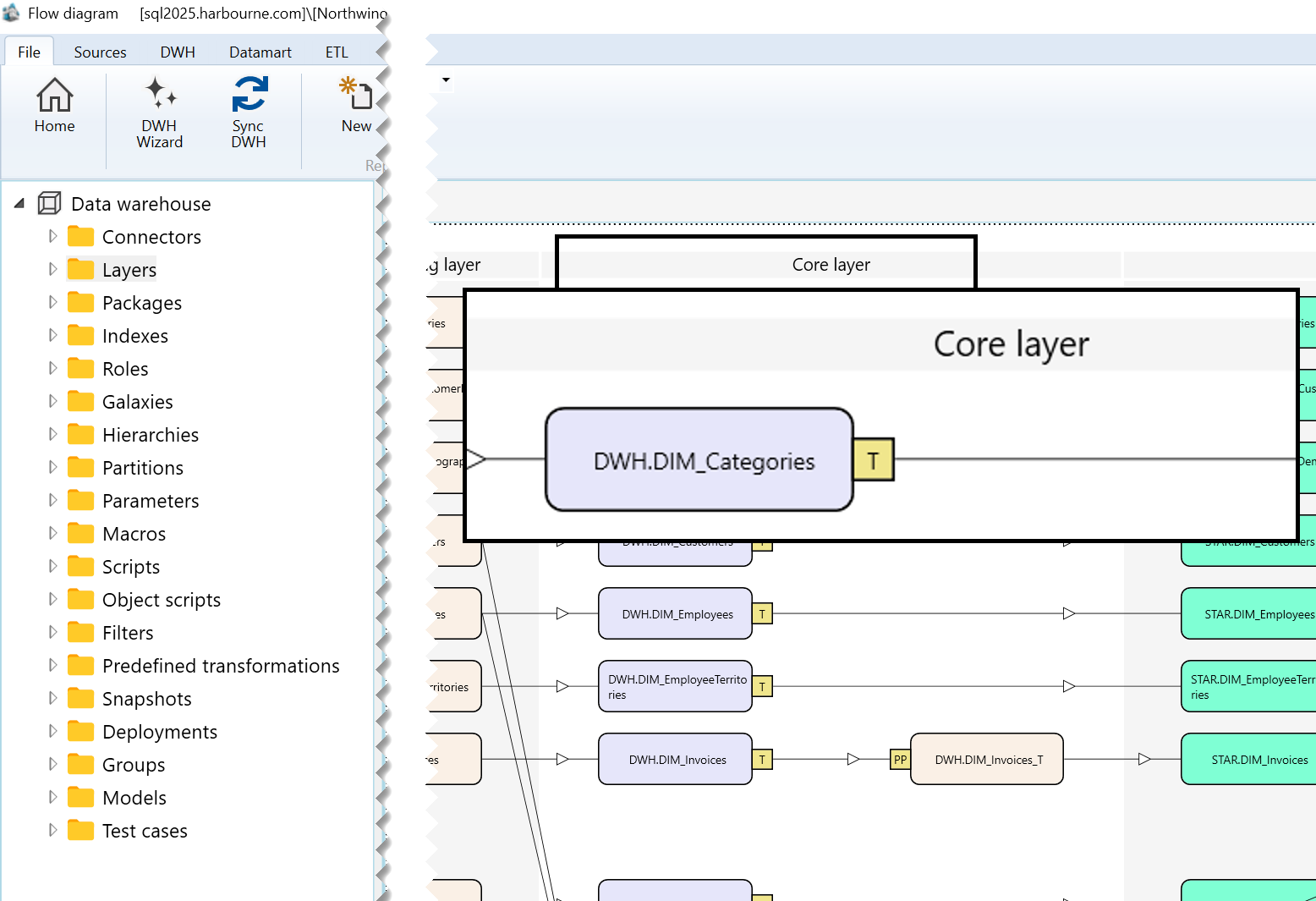
Task: Open the Datamart ribbon tab
Action: point(260,52)
